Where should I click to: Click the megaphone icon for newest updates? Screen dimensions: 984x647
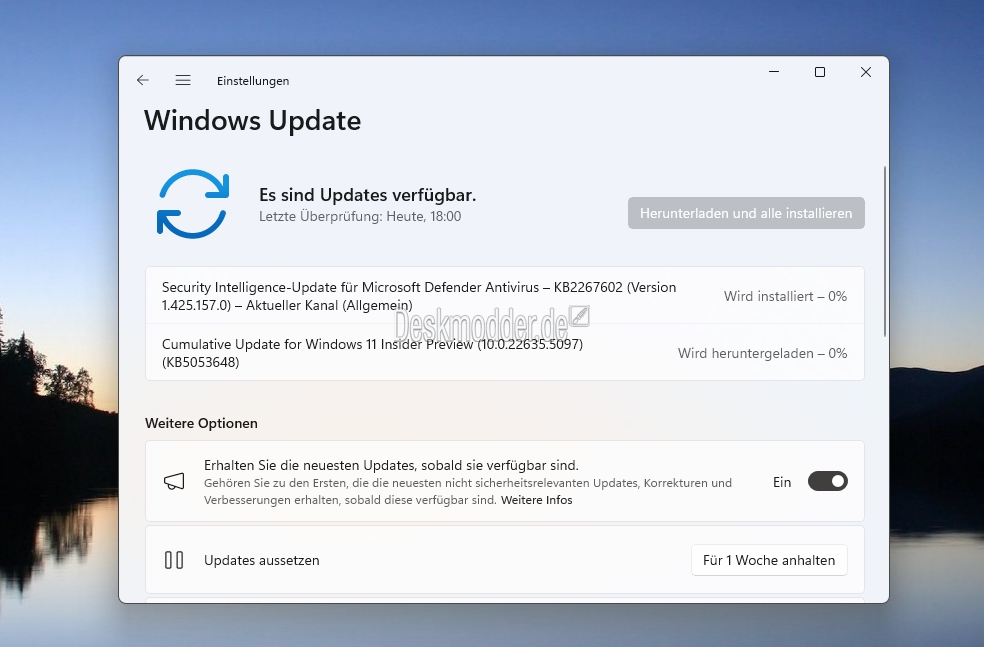(174, 482)
